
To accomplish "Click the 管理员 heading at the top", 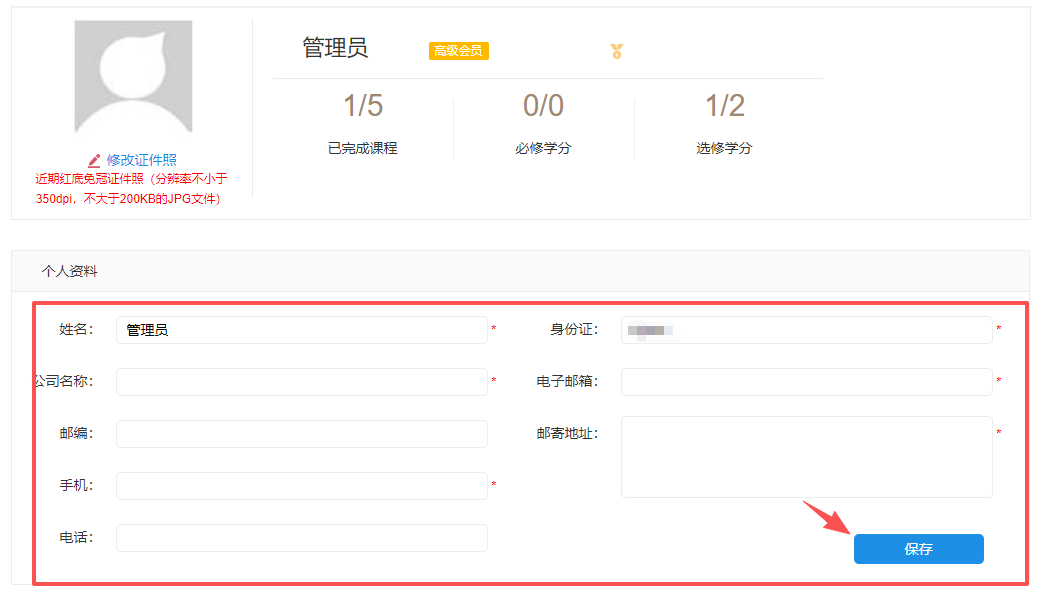I will [x=335, y=48].
